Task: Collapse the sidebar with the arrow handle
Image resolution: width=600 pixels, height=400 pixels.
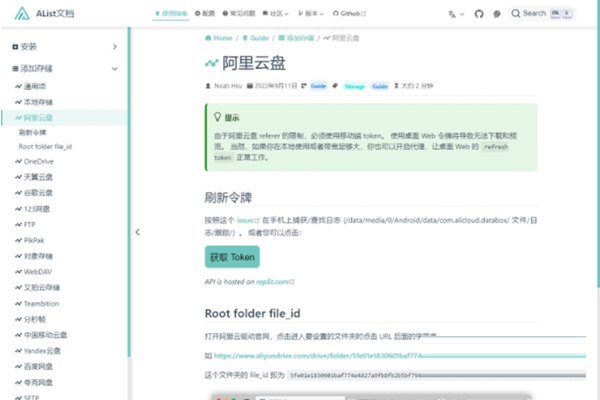Action: 137,232
